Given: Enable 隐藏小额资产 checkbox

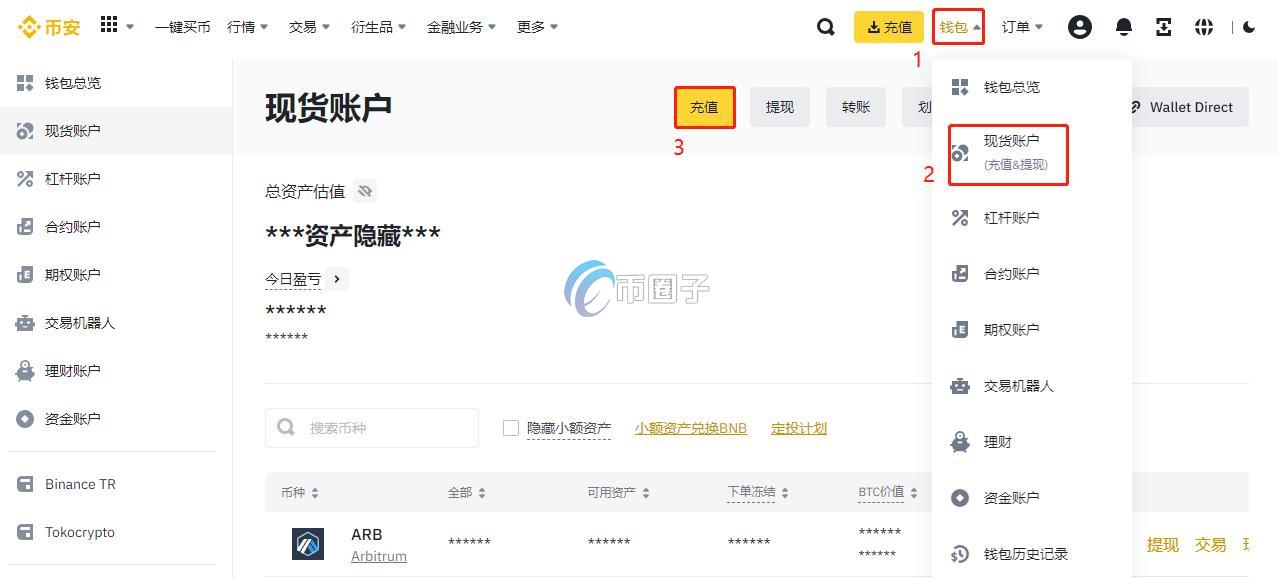Looking at the screenshot, I should click(x=510, y=427).
